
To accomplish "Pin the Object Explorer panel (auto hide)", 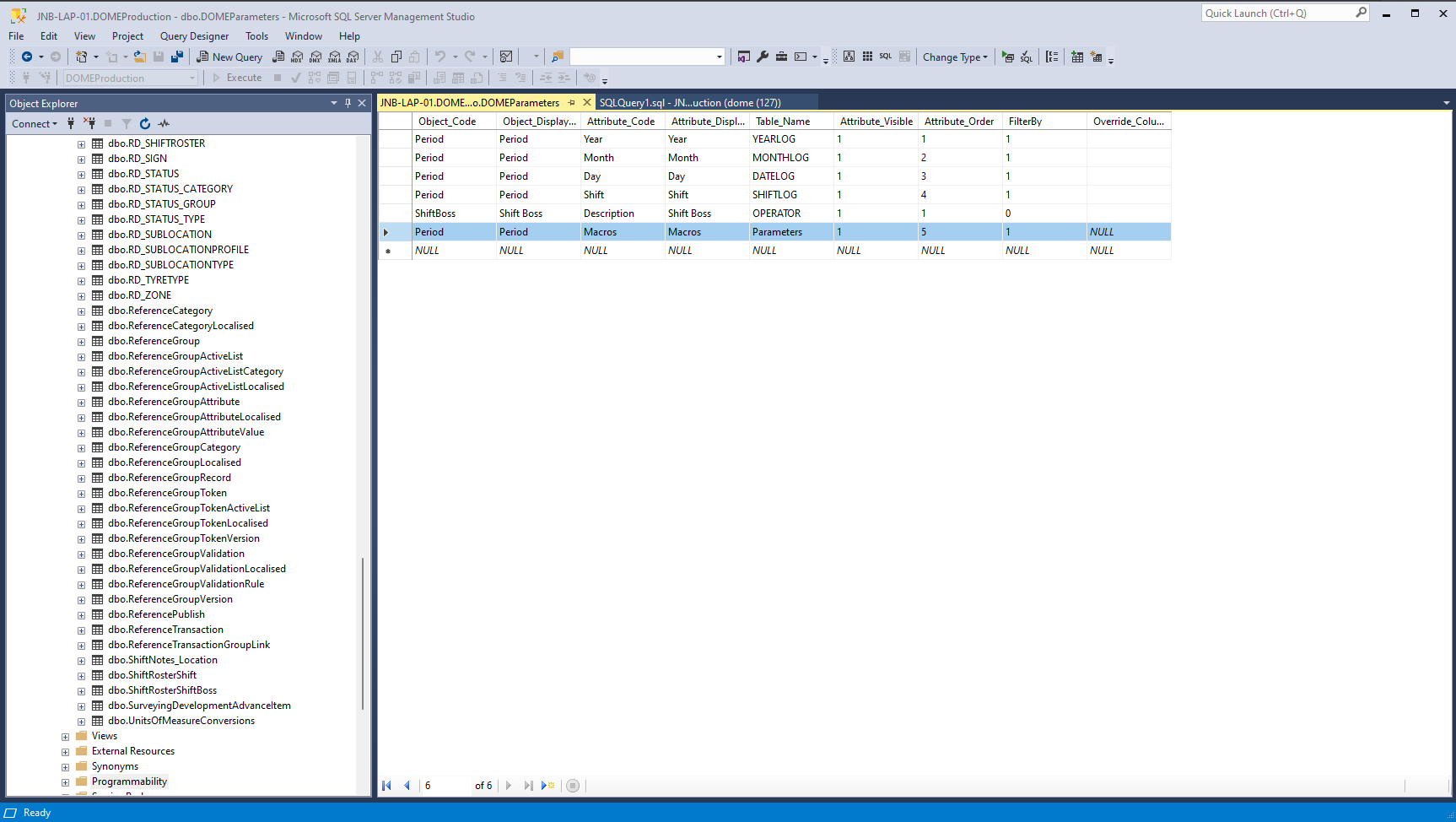I will (x=348, y=103).
